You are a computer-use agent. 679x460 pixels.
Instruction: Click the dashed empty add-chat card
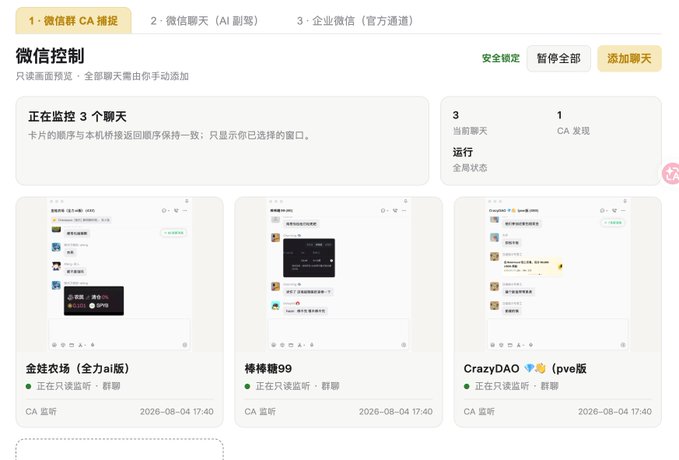point(120,449)
